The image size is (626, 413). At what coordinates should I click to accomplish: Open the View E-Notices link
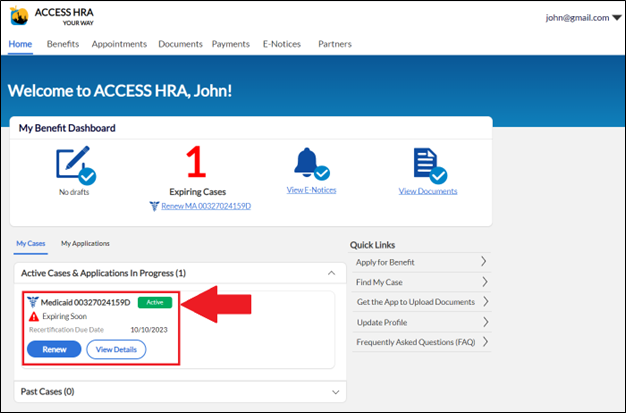[x=311, y=190]
